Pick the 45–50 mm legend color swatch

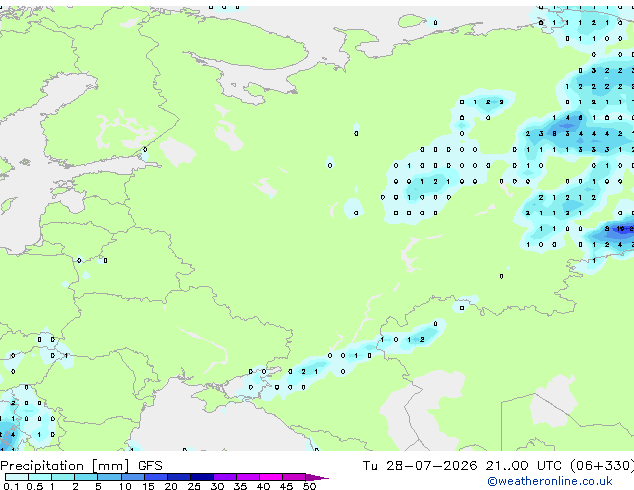pos(294,477)
